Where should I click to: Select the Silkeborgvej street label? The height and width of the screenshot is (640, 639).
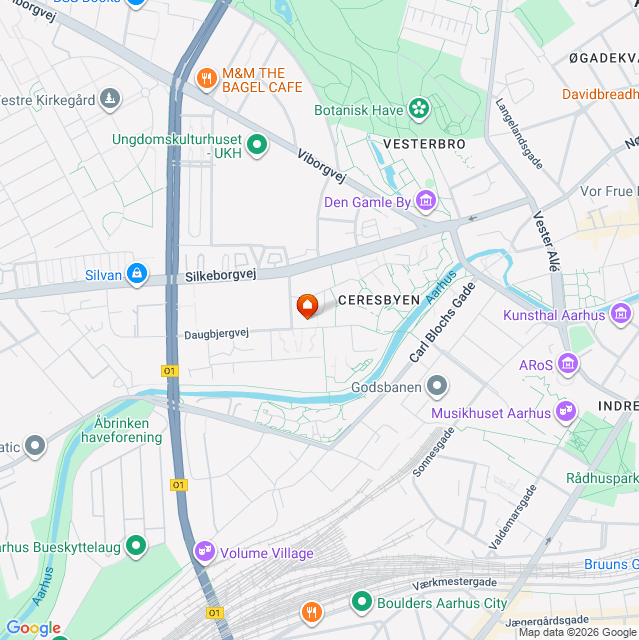221,276
